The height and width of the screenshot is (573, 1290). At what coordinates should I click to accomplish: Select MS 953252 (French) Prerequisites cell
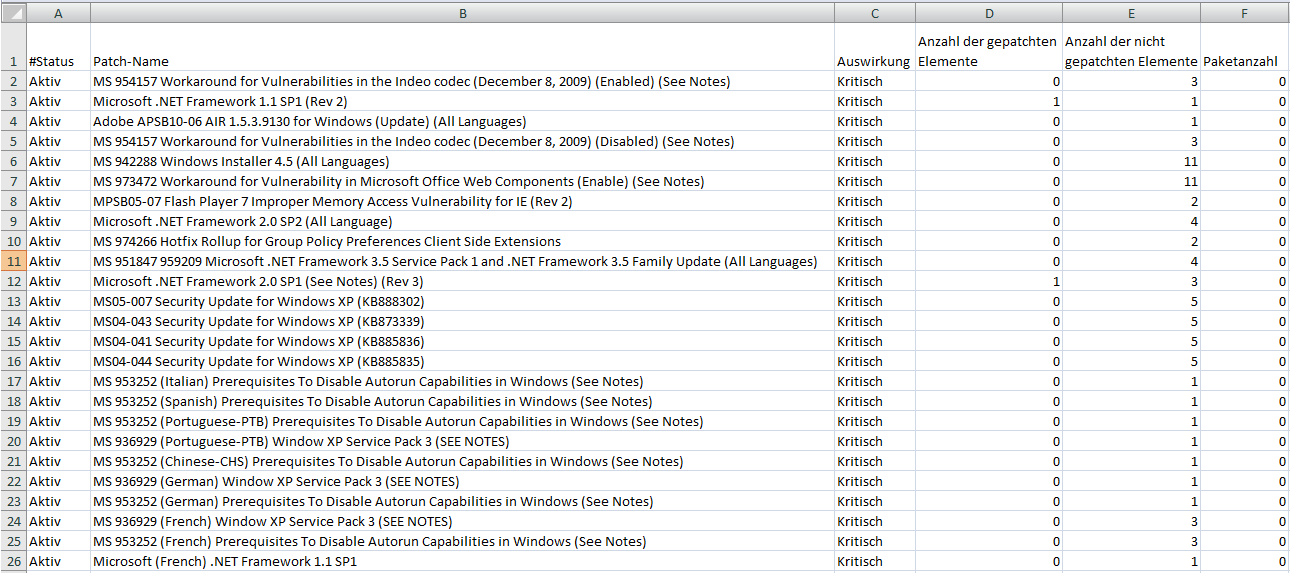tap(462, 541)
